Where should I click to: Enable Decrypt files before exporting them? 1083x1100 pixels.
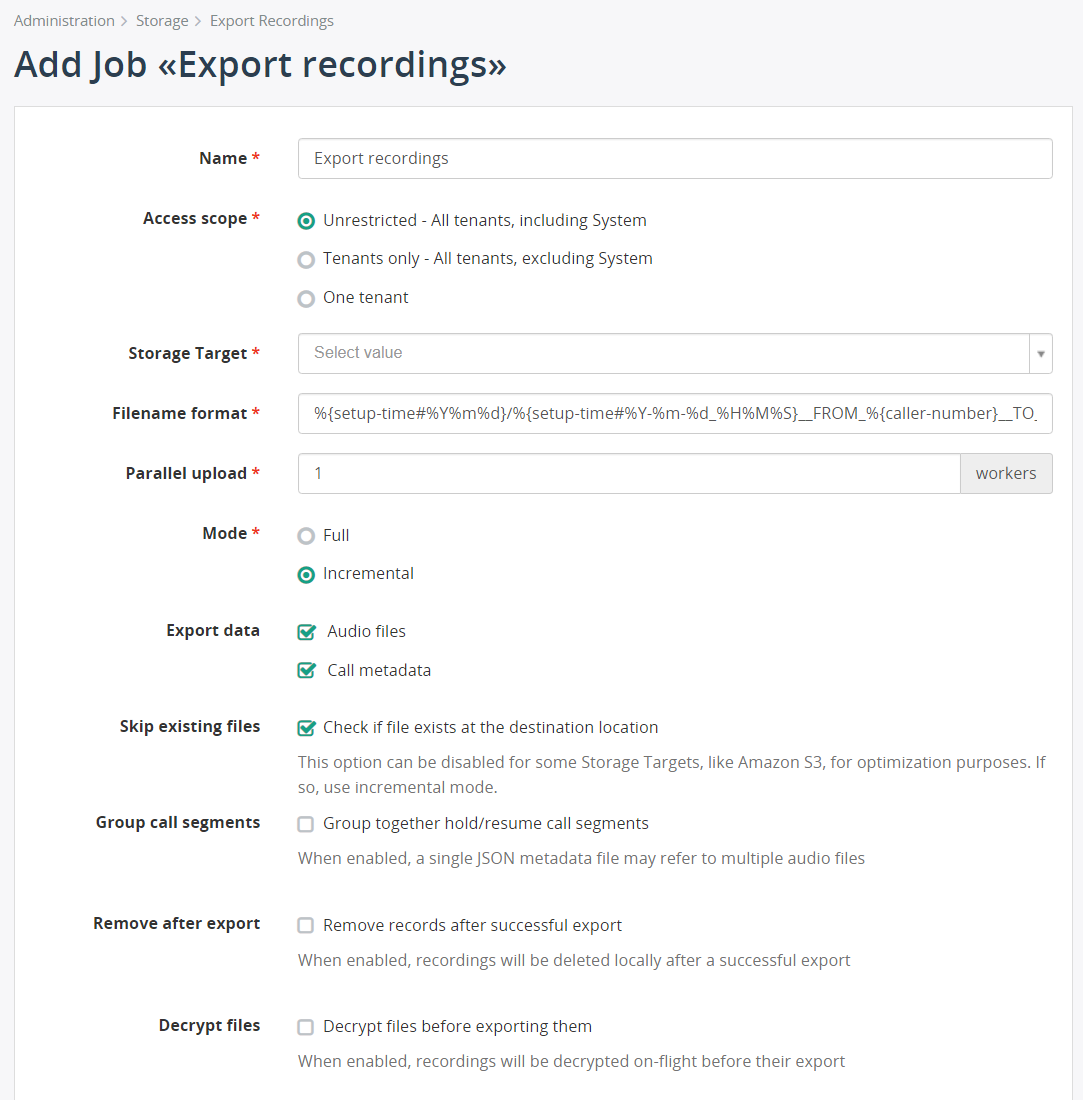point(306,1028)
